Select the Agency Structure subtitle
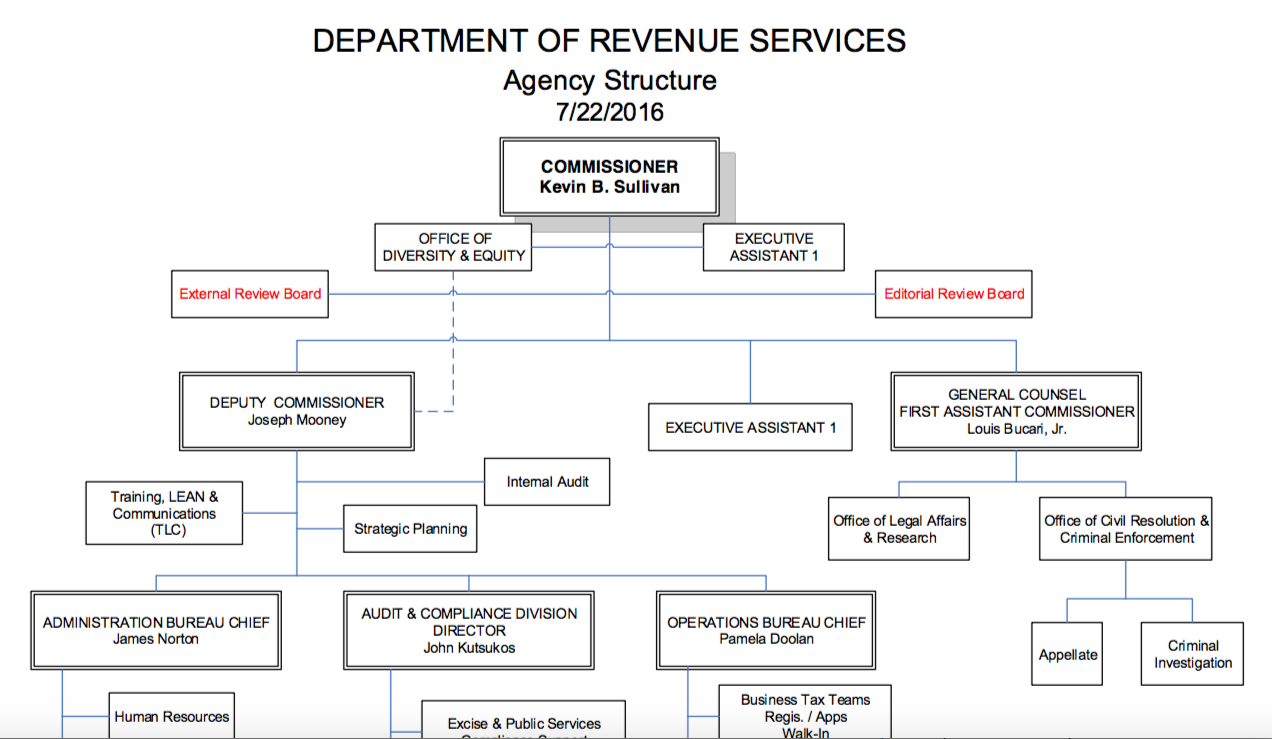The image size is (1272, 739). (x=609, y=80)
